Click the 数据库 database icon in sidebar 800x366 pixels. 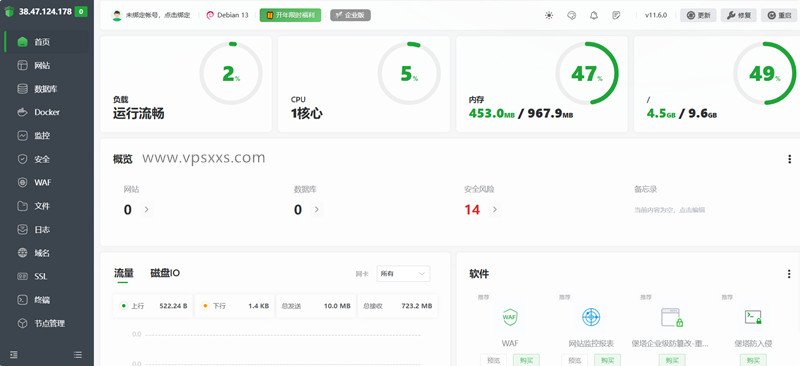point(22,89)
